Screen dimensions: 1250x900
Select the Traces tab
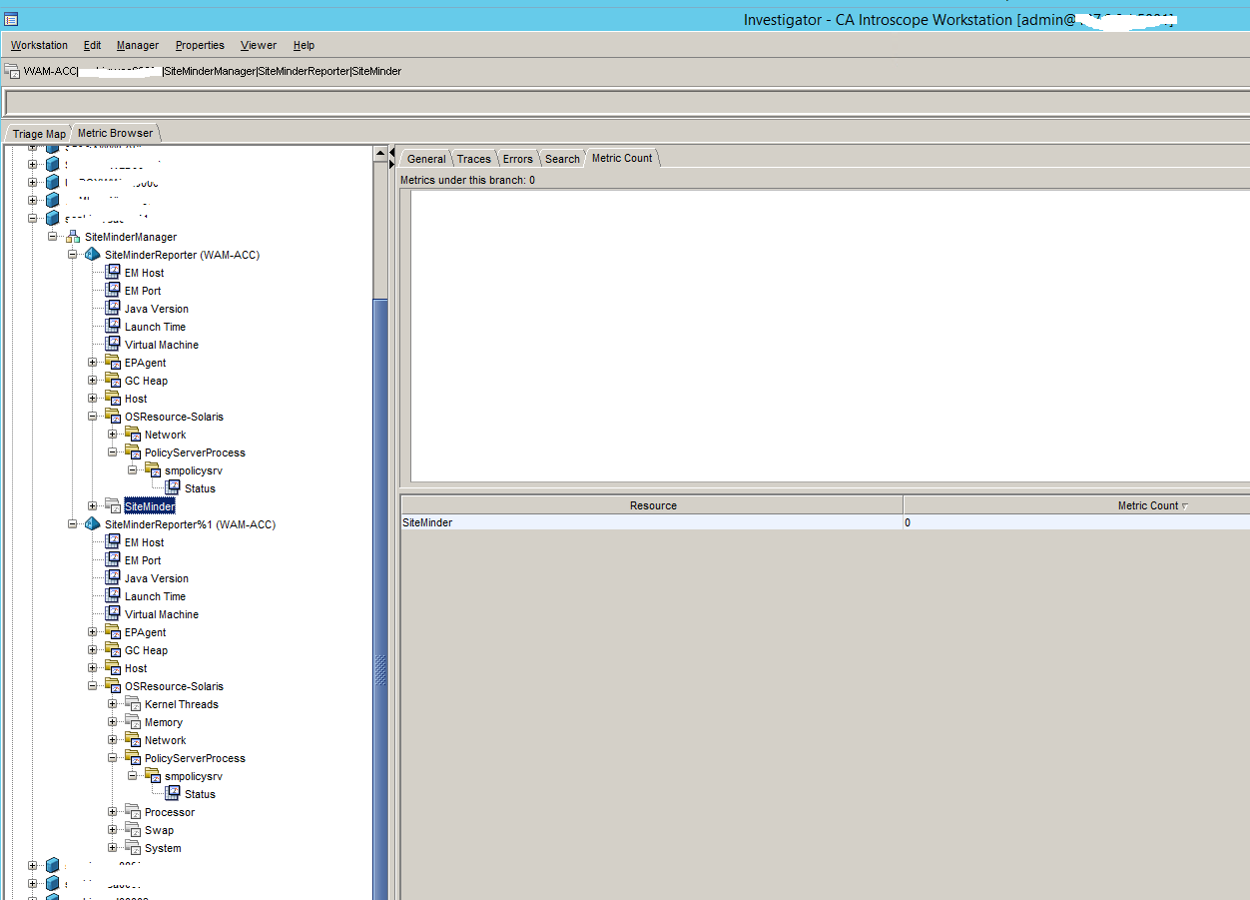pyautogui.click(x=473, y=158)
